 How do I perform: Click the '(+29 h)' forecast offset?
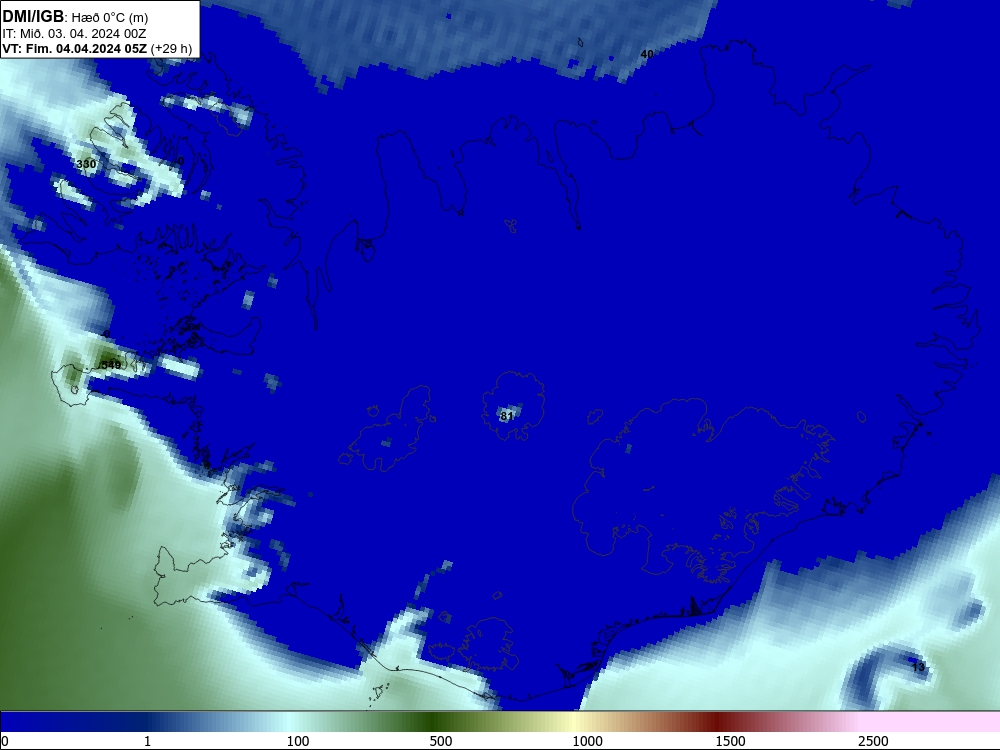click(x=171, y=48)
